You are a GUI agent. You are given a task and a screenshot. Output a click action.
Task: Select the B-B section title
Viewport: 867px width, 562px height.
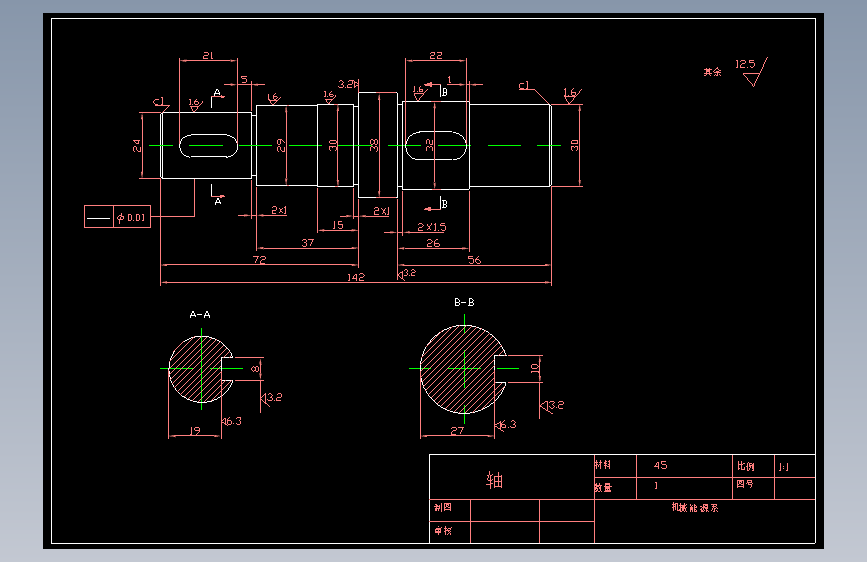coord(464,302)
